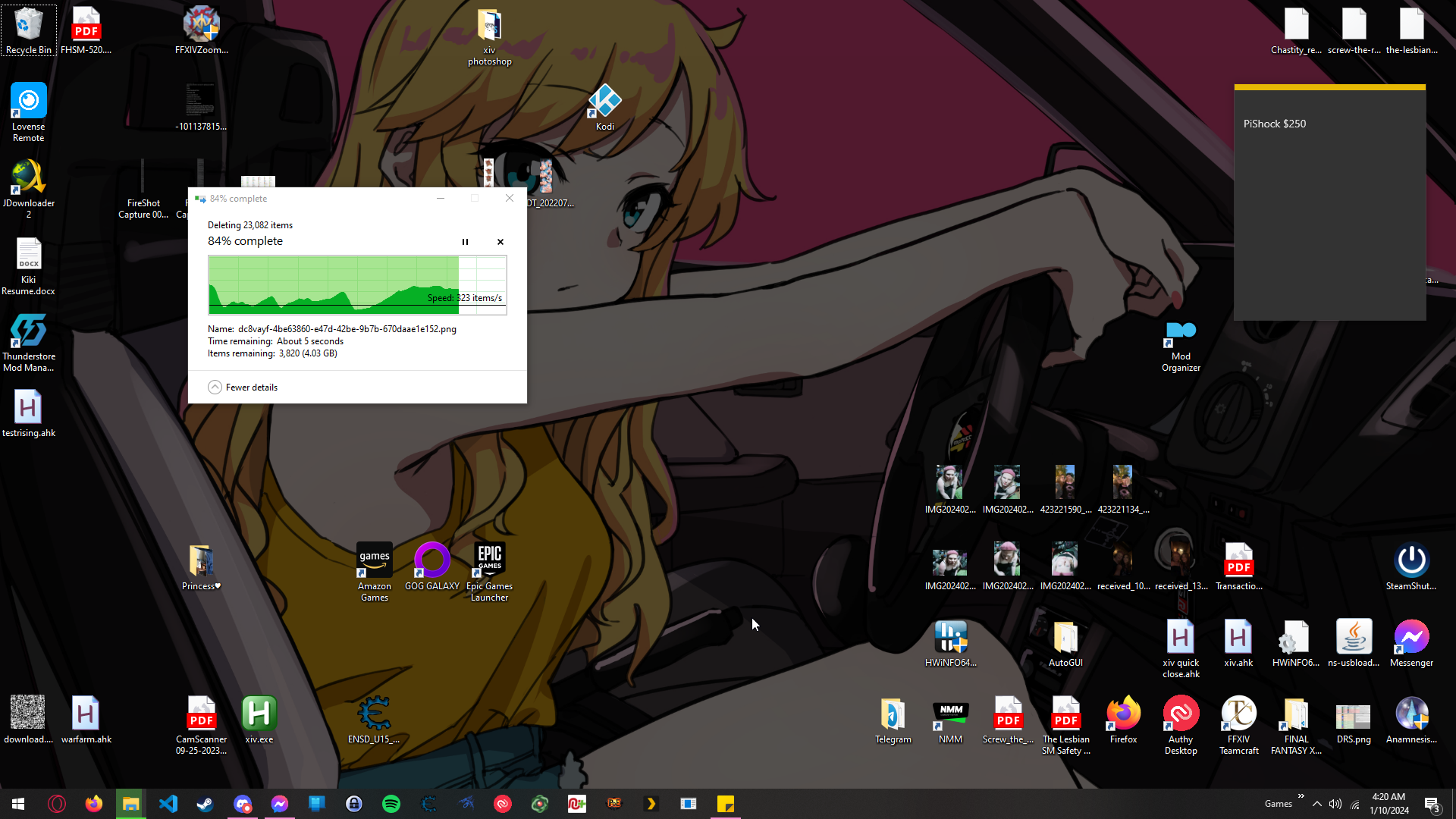This screenshot has width=1456, height=819.
Task: Open the Plex icon on the taskbar
Action: 651,804
